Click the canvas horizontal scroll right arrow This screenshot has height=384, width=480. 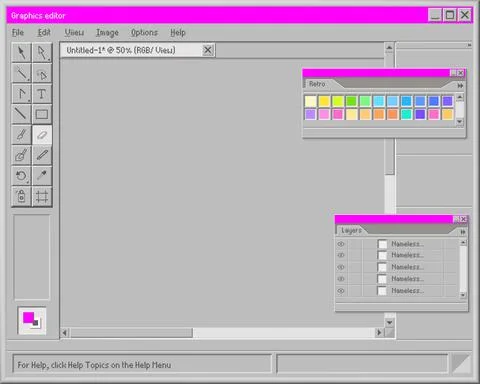(379, 332)
